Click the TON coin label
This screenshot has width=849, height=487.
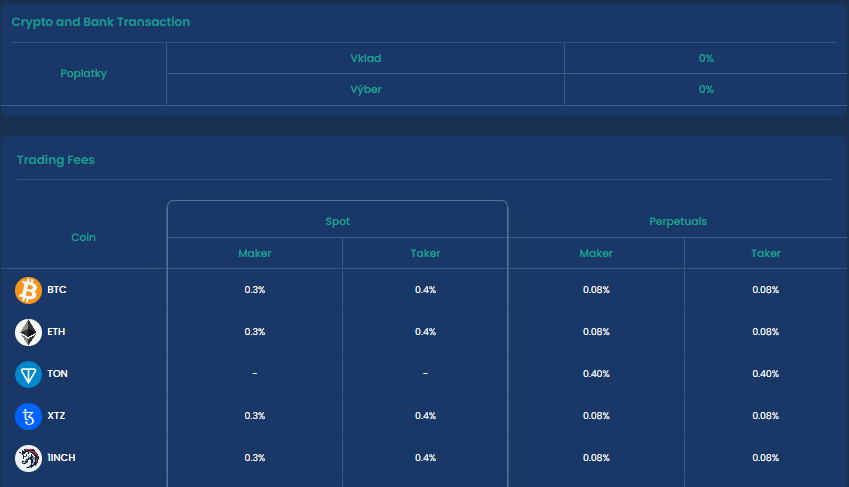(x=57, y=374)
